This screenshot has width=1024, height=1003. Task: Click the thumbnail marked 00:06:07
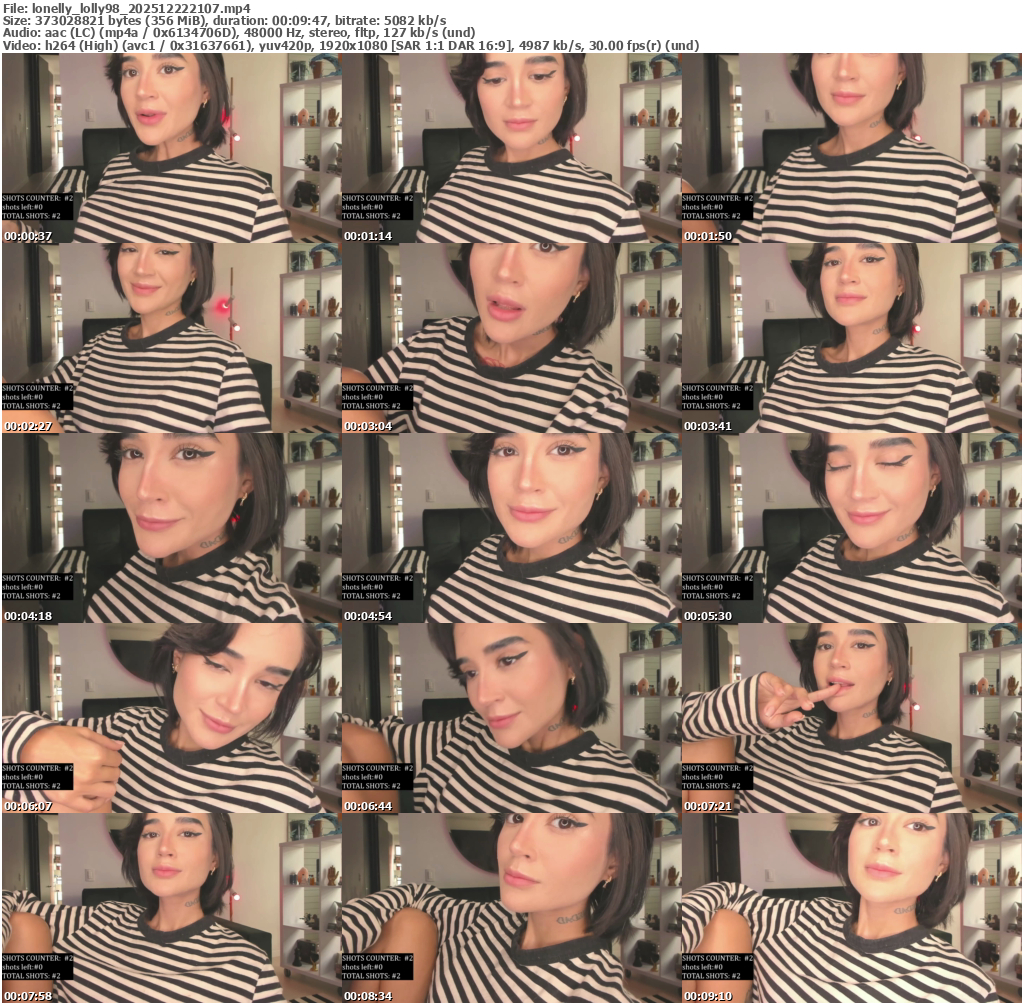(x=171, y=718)
